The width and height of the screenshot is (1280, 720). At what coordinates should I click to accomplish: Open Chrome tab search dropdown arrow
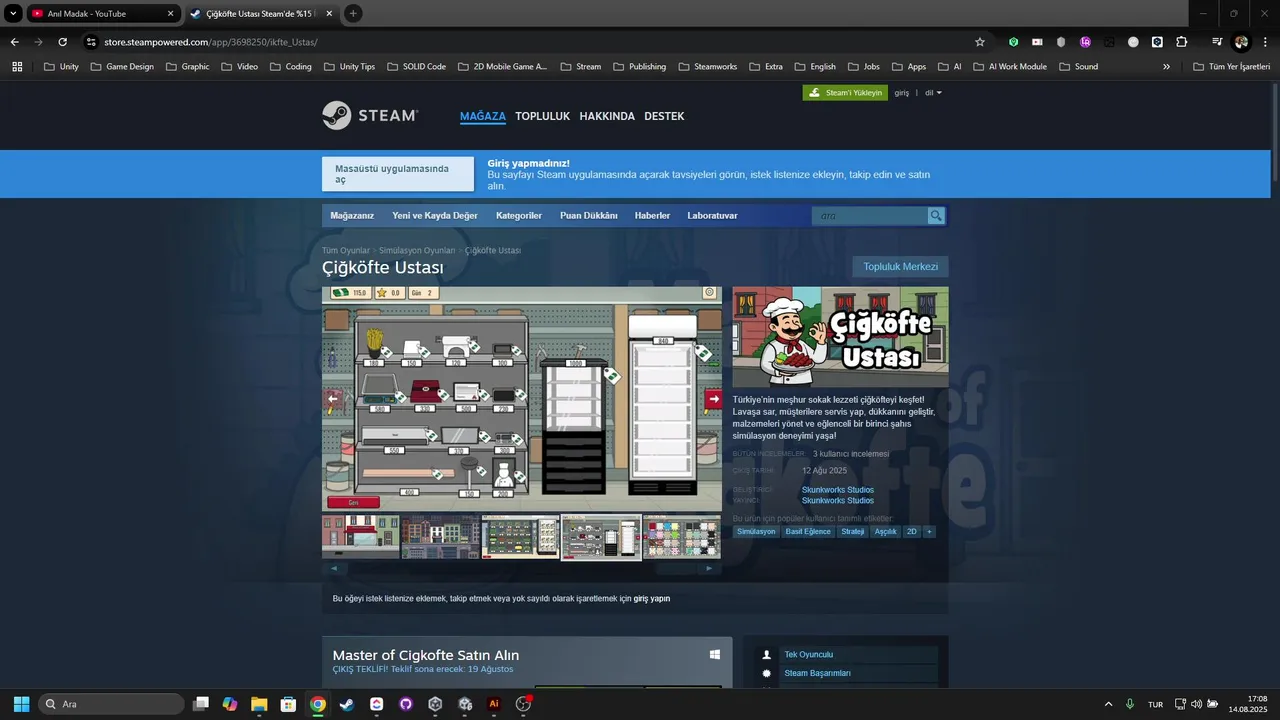[x=13, y=14]
